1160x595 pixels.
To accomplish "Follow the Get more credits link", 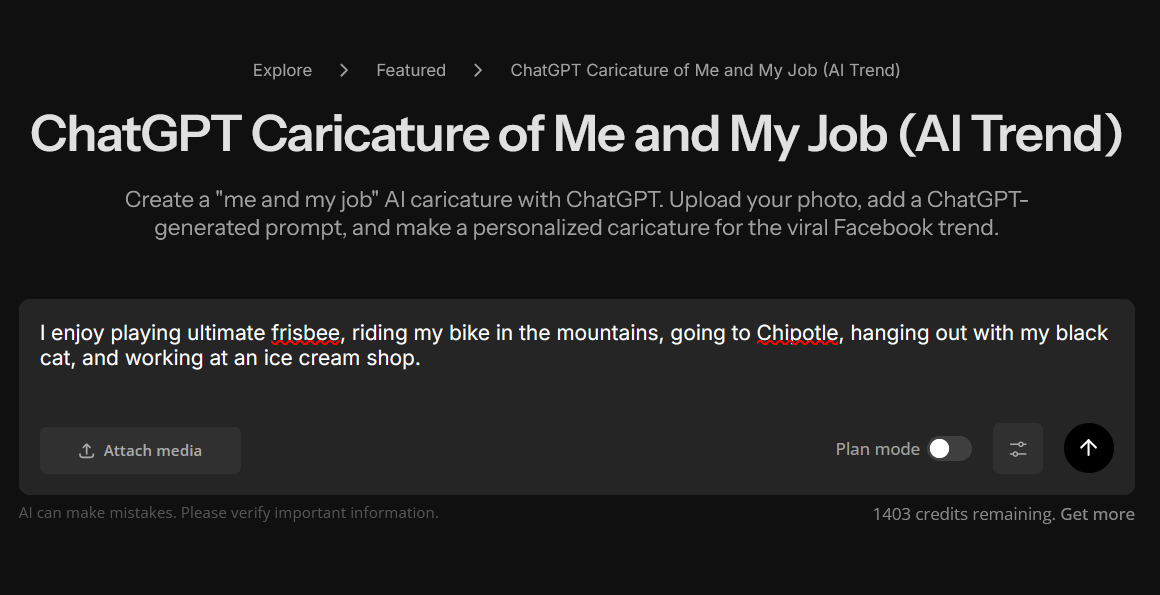I will point(1097,514).
